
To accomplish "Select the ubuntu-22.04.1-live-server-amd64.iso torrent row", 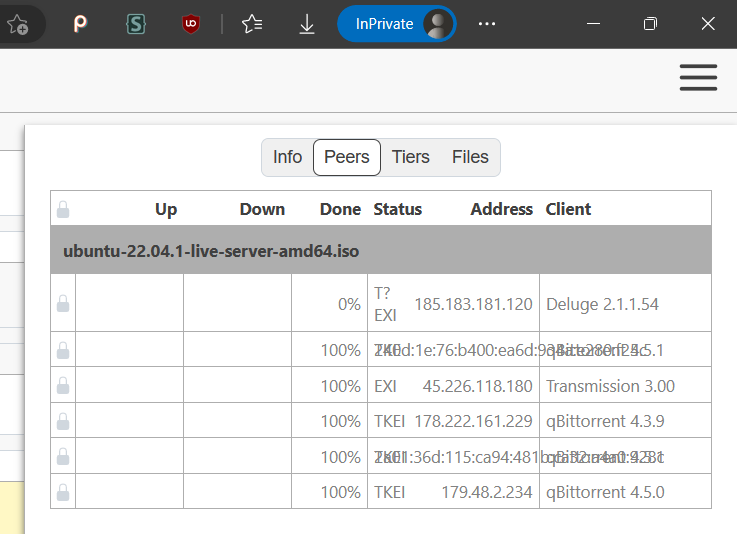I will pos(381,251).
